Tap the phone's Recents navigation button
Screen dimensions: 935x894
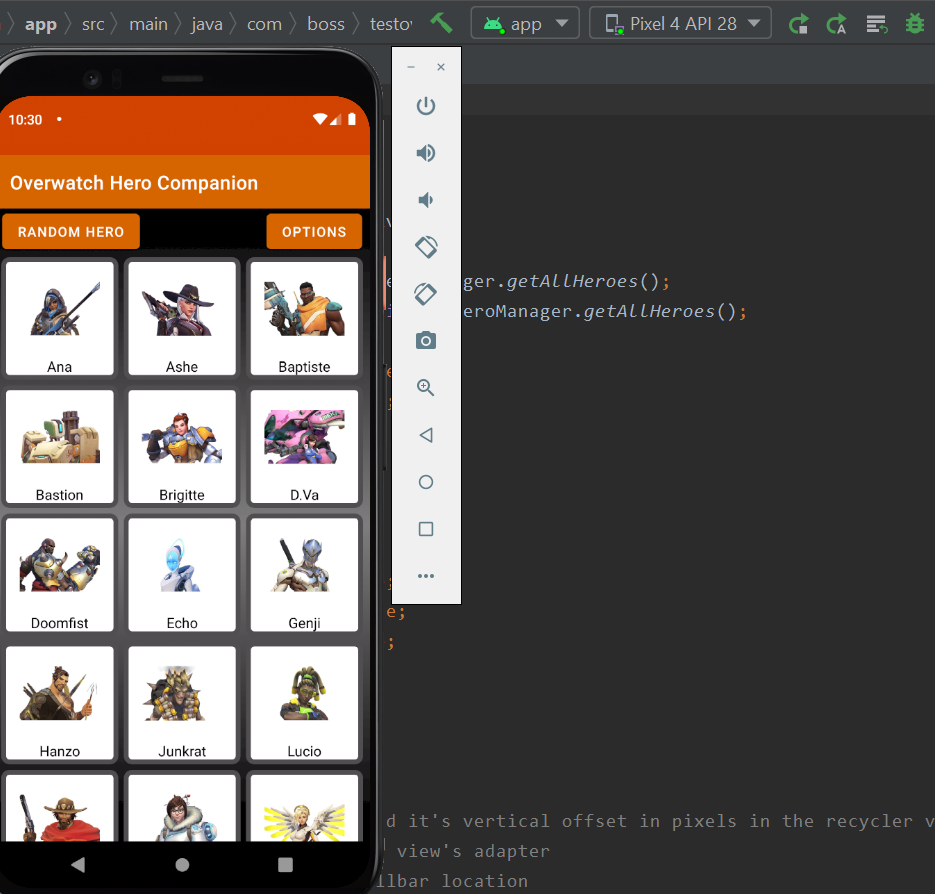[x=286, y=865]
